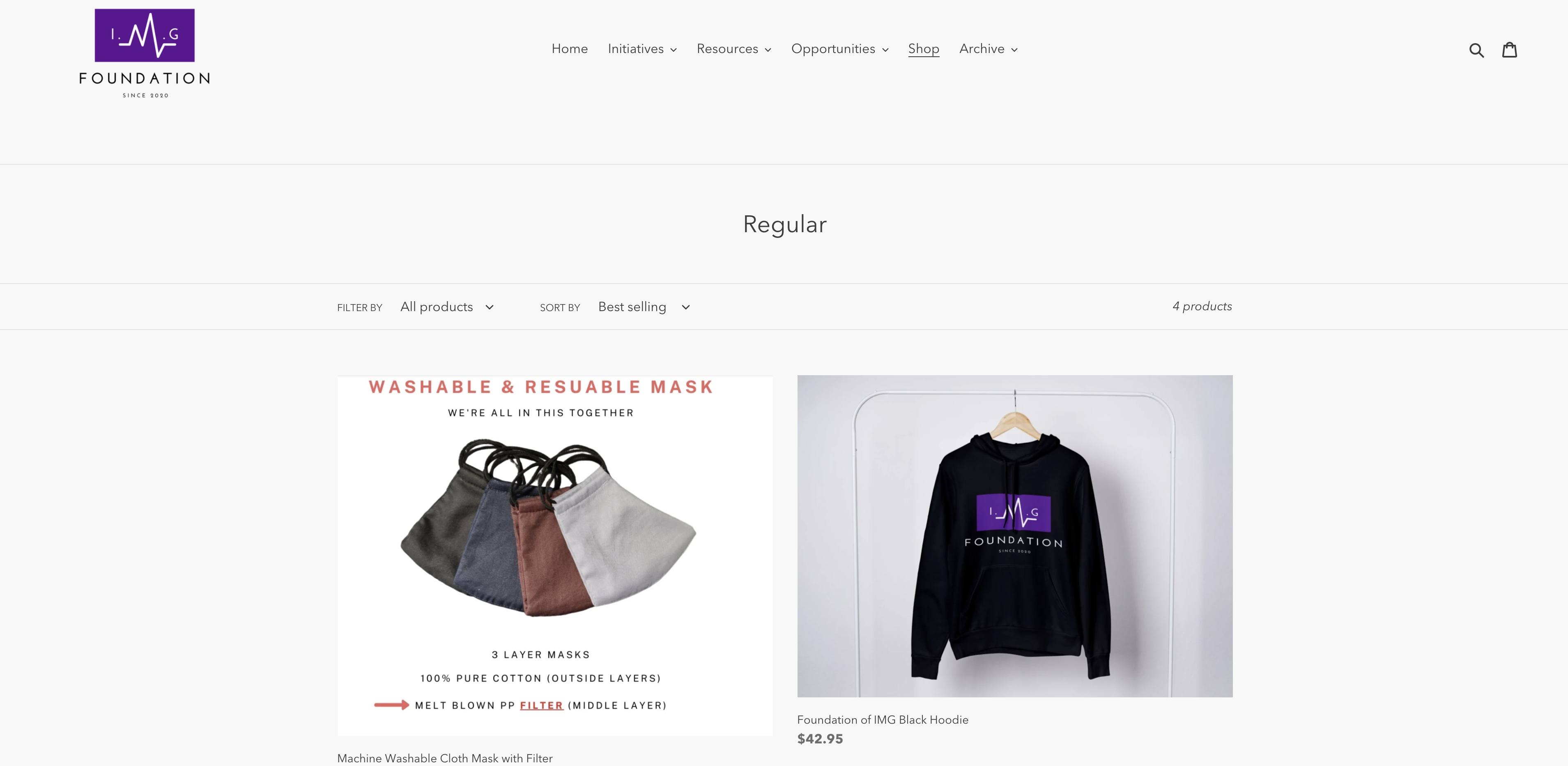Viewport: 1568px width, 766px height.
Task: Click the Resources menu chevron arrow
Action: click(x=768, y=50)
